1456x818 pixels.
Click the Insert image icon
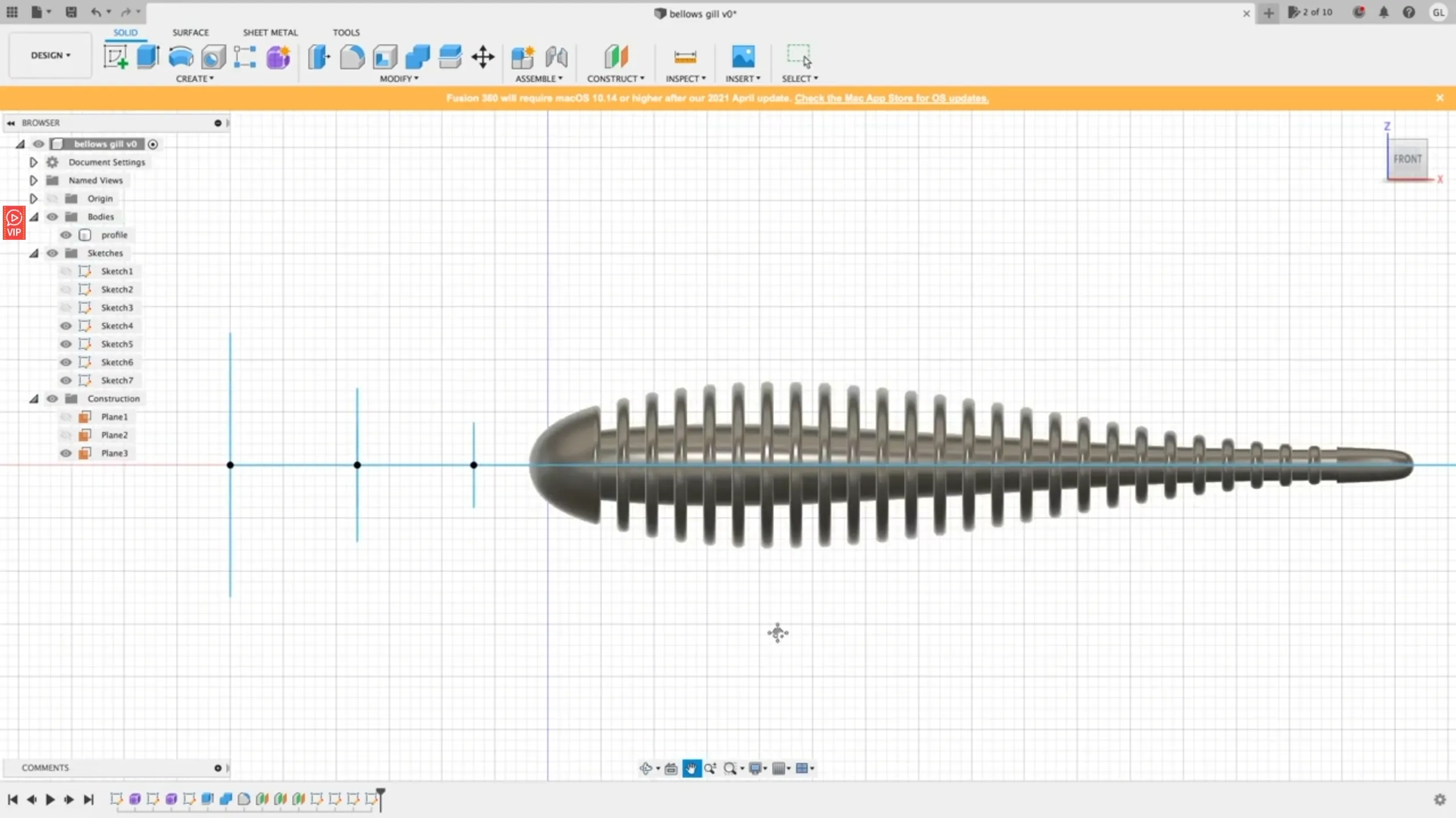[743, 57]
